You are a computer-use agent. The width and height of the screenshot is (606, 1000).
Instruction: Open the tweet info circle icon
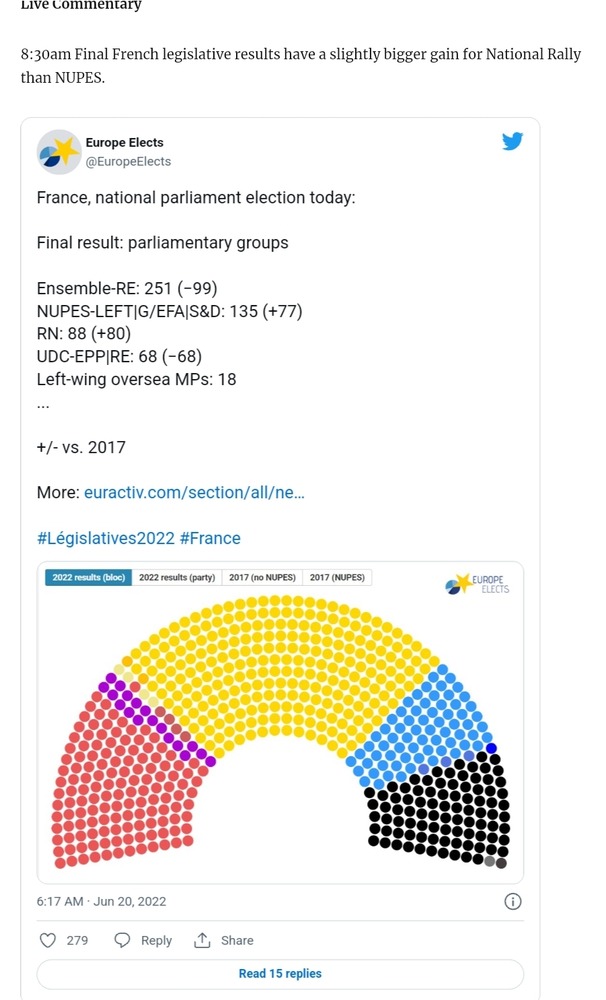[512, 901]
